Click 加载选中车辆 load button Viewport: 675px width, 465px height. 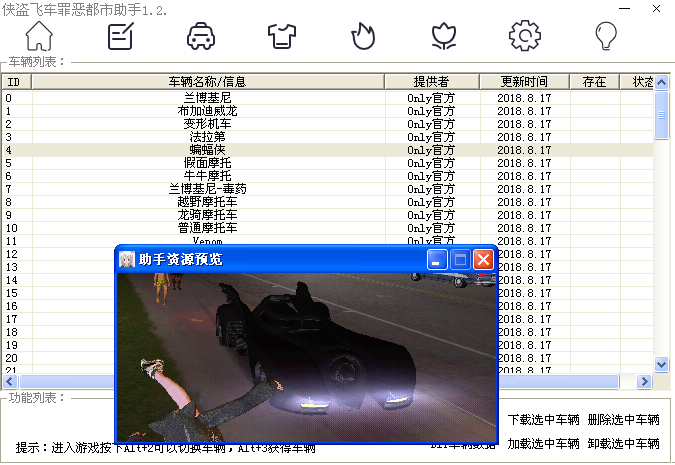544,443
